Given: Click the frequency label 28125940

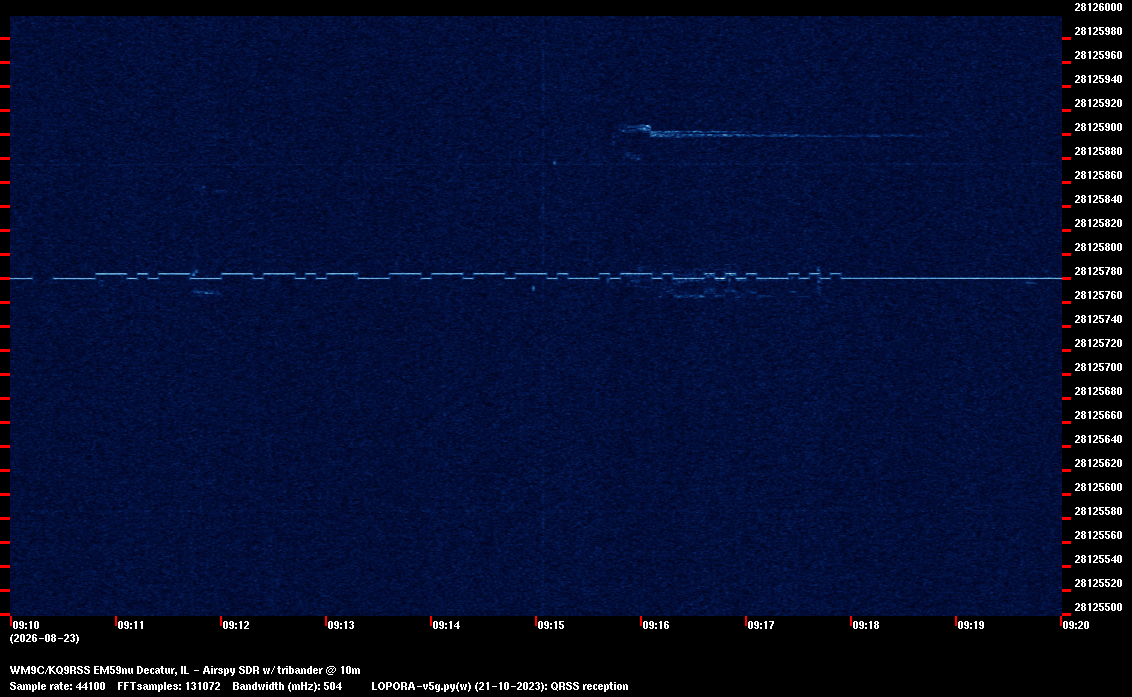Looking at the screenshot, I should (x=1098, y=79).
